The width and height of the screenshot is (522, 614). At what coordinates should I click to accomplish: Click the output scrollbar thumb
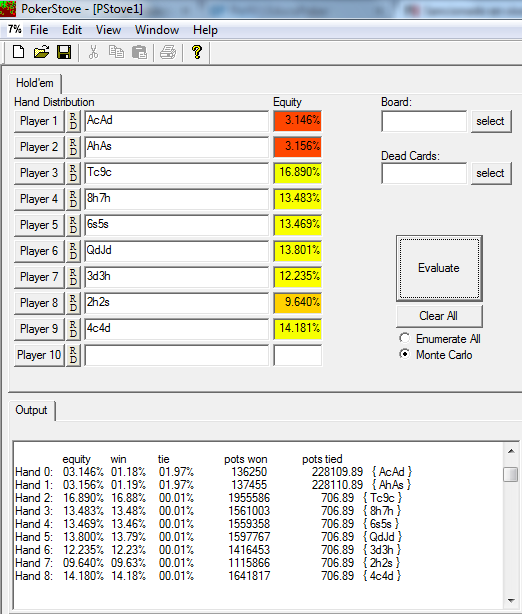click(x=511, y=474)
